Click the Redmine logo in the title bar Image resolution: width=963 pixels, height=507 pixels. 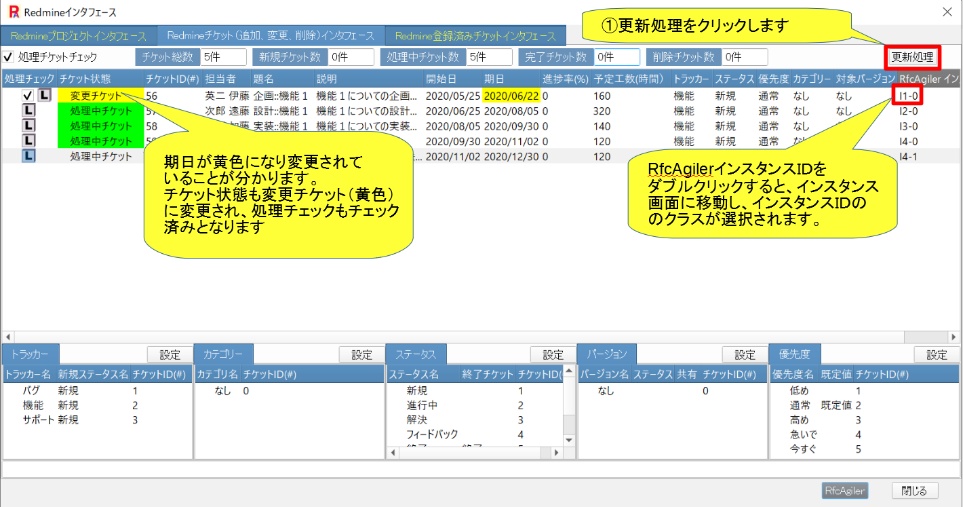coord(14,12)
